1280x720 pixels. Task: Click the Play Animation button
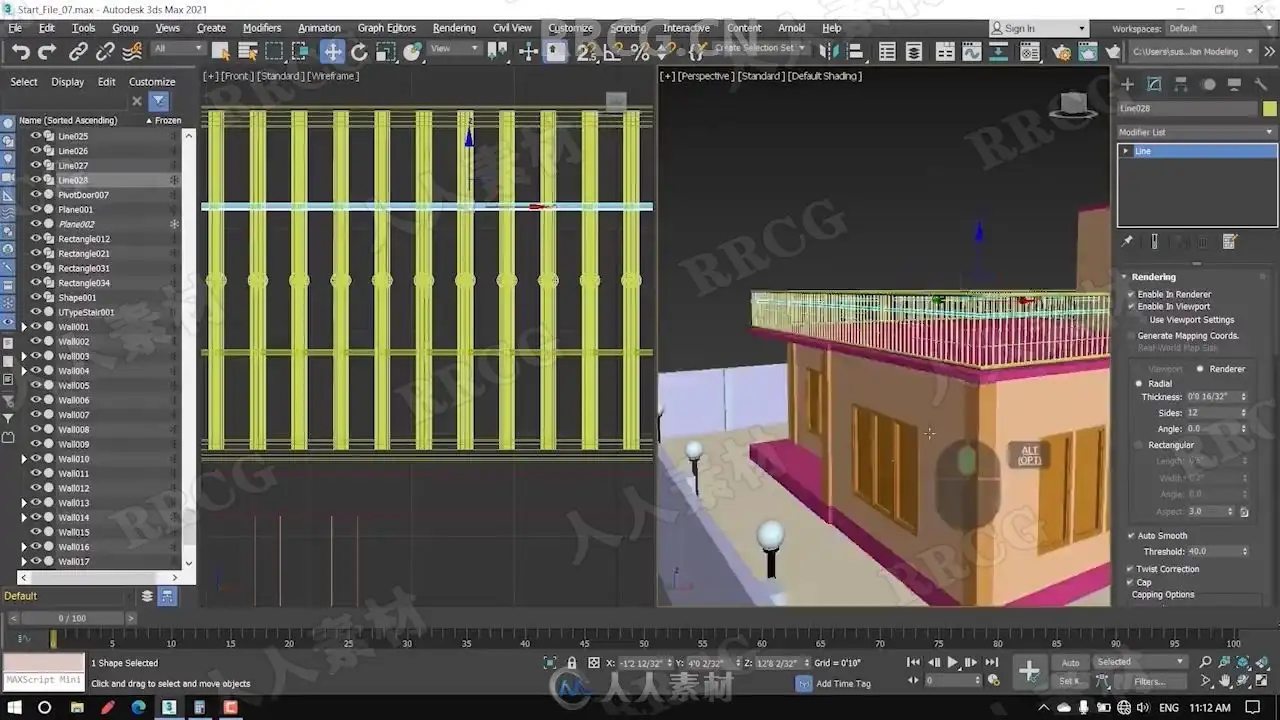click(x=952, y=662)
